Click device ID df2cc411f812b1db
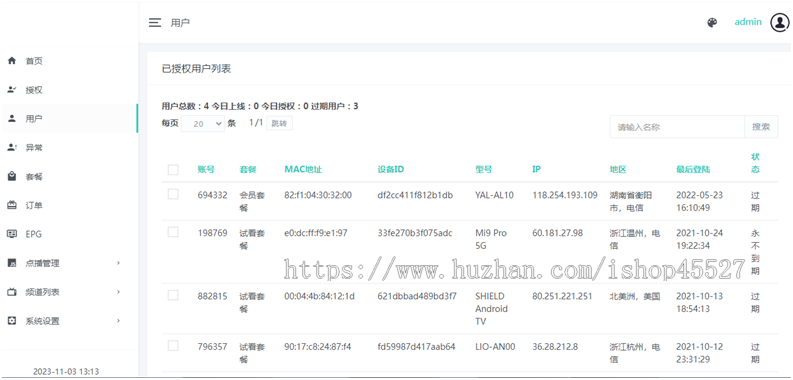 415,195
